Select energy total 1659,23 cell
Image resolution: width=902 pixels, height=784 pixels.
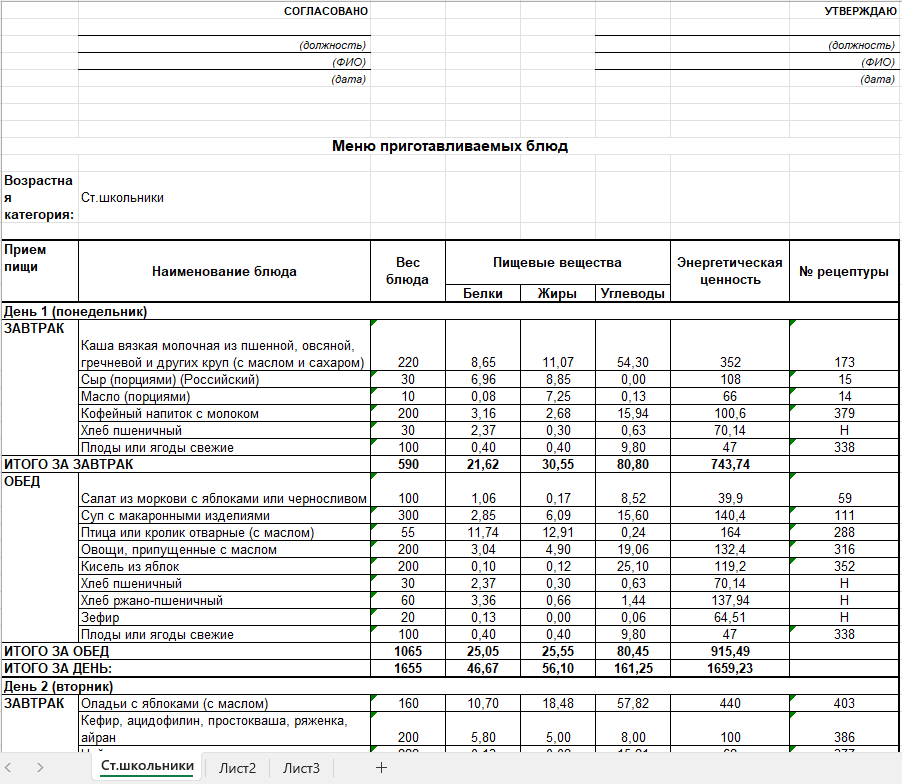pyautogui.click(x=729, y=668)
